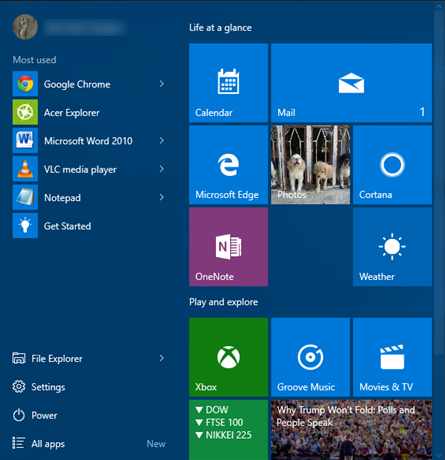Click the Settings gear icon
Screen dimensions: 445x460
pos(19,387)
